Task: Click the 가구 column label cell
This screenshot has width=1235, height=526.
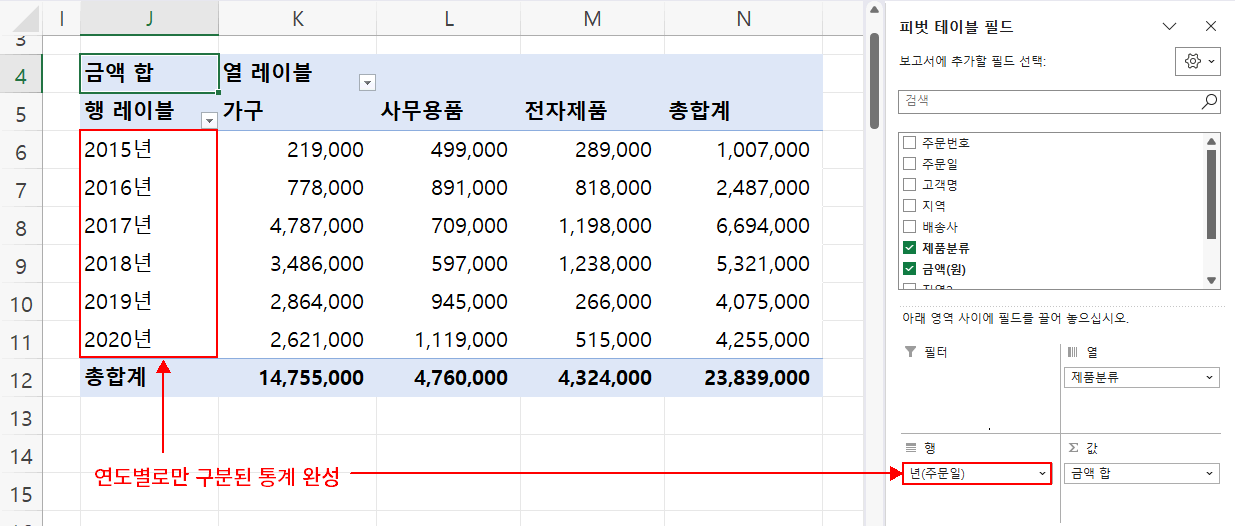Action: [x=297, y=111]
